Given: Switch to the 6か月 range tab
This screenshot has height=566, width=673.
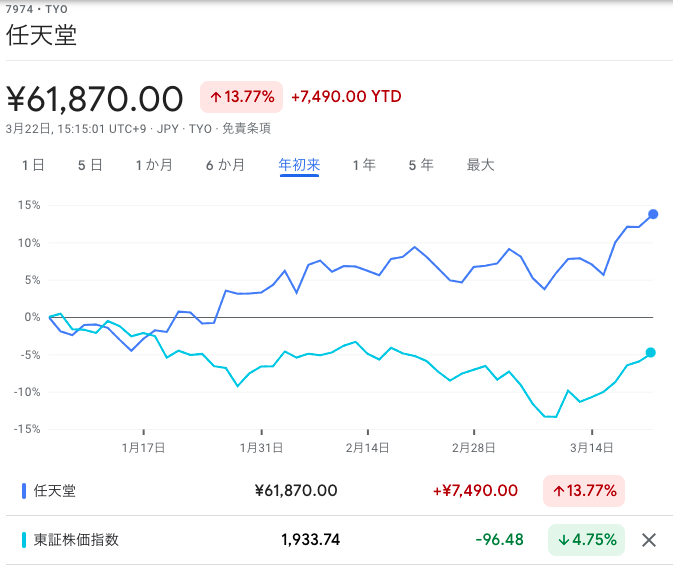Looking at the screenshot, I should click(225, 165).
